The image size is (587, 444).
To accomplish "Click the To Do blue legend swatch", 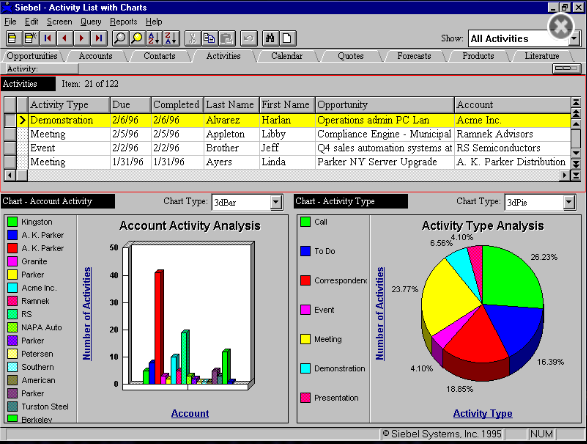I will (x=305, y=251).
